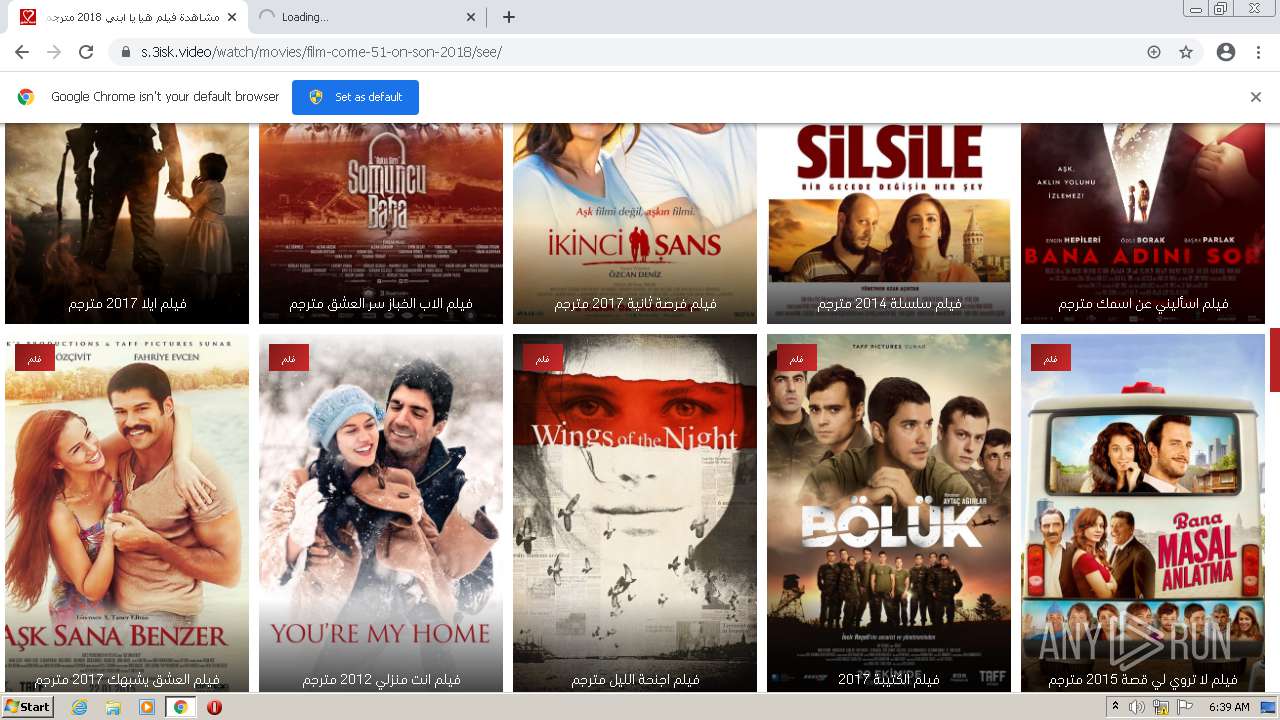
Task: Click red film badge on Bölük poster
Action: [x=797, y=358]
